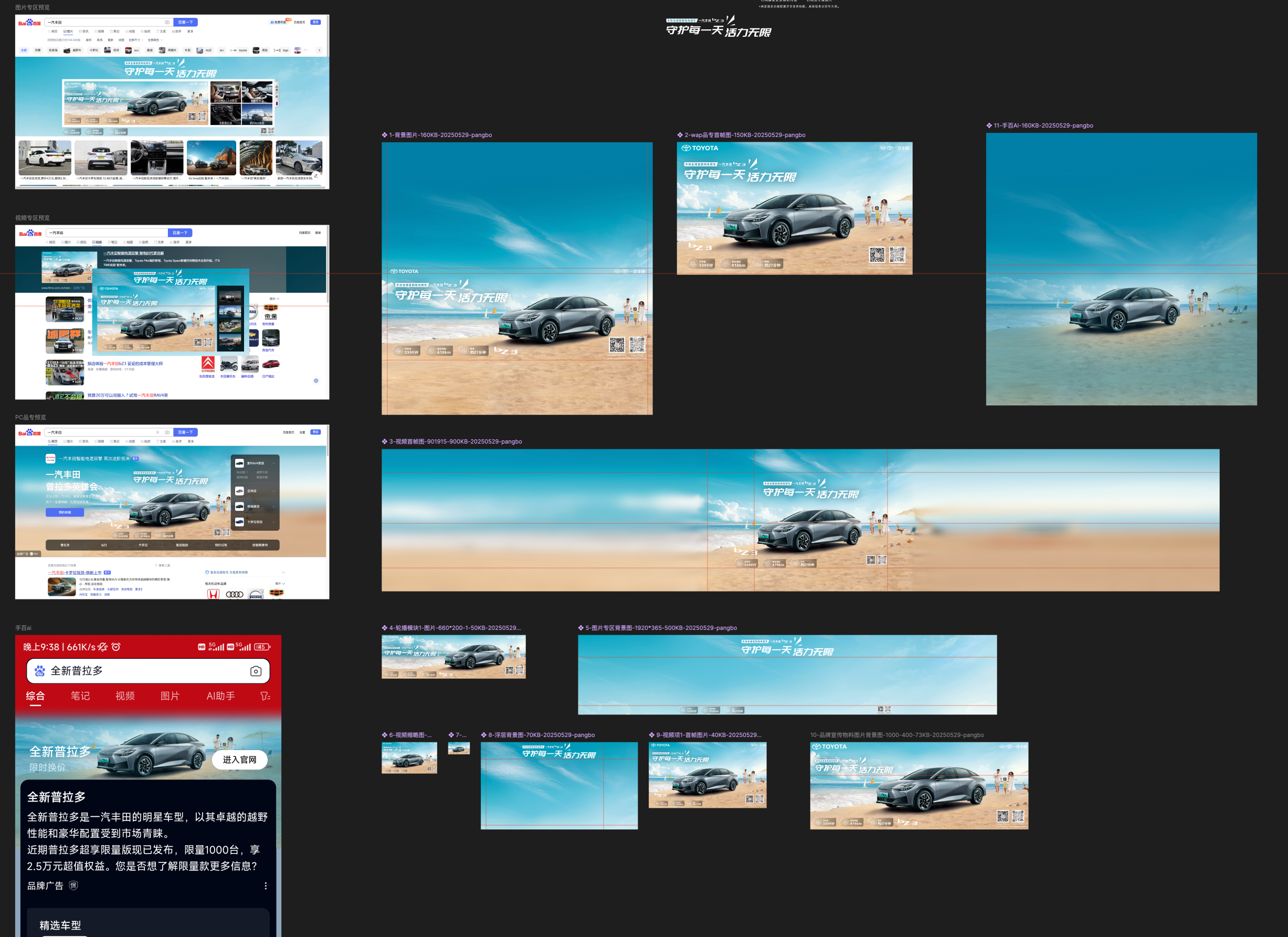Click Citroen logo in 视频专区 preview
The height and width of the screenshot is (937, 1288).
[x=208, y=363]
